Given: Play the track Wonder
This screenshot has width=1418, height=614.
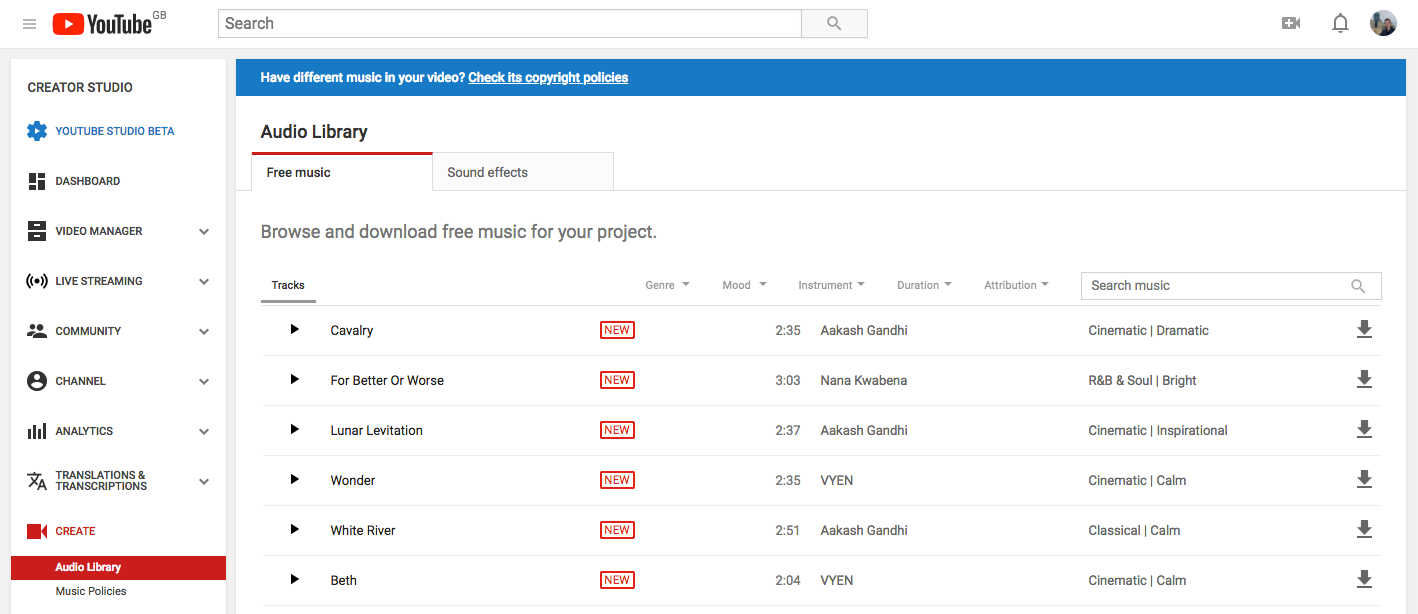Looking at the screenshot, I should click(293, 479).
